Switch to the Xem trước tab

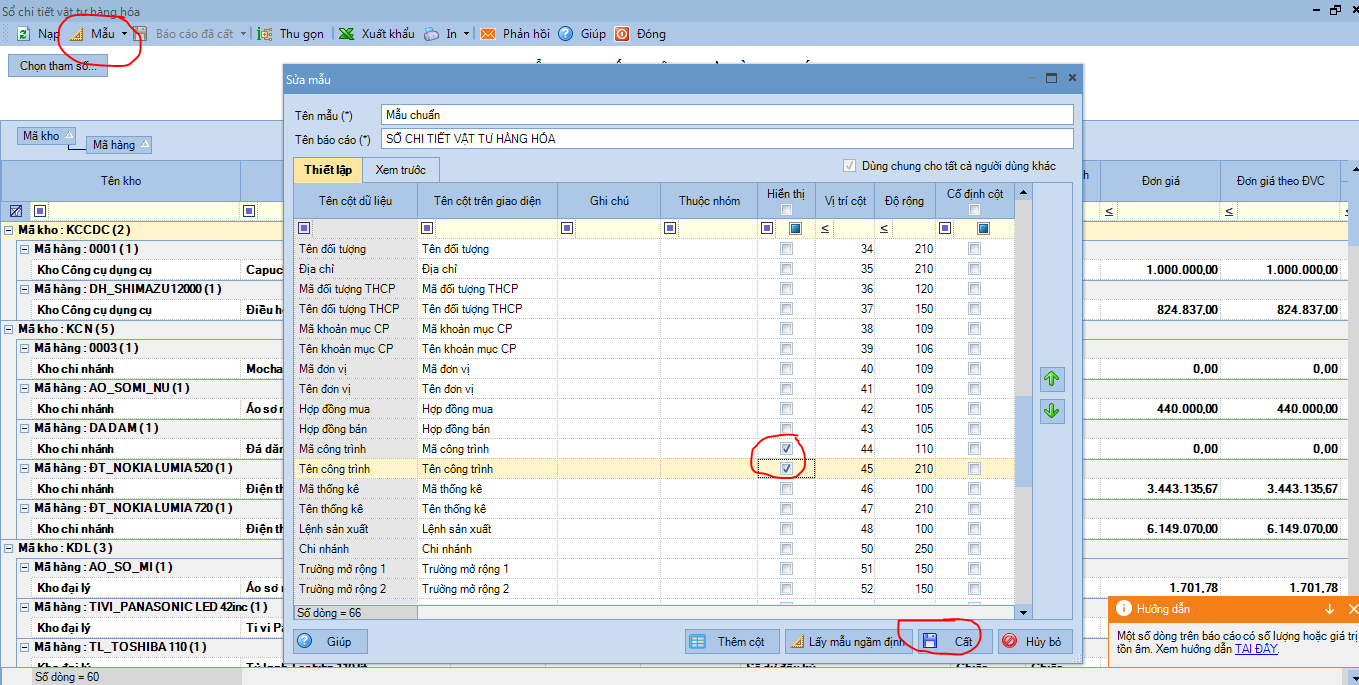(x=400, y=170)
